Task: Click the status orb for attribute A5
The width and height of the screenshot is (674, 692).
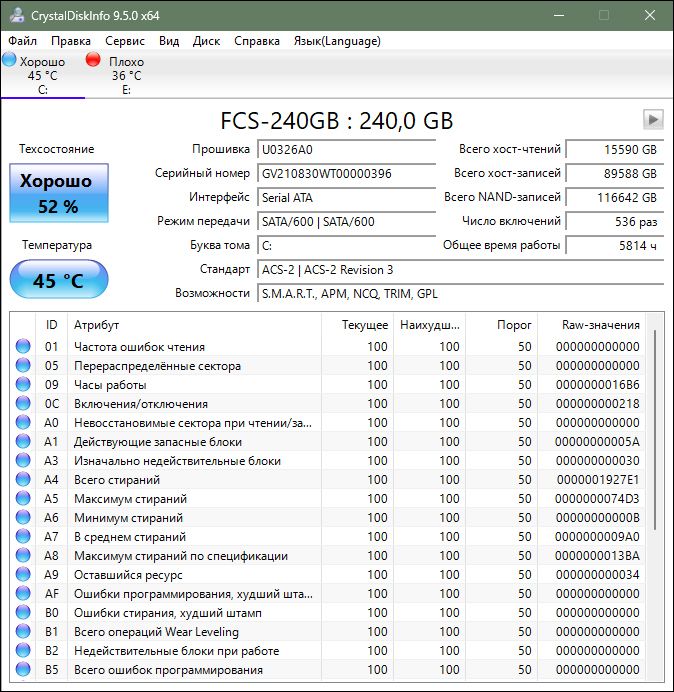Action: [x=23, y=498]
